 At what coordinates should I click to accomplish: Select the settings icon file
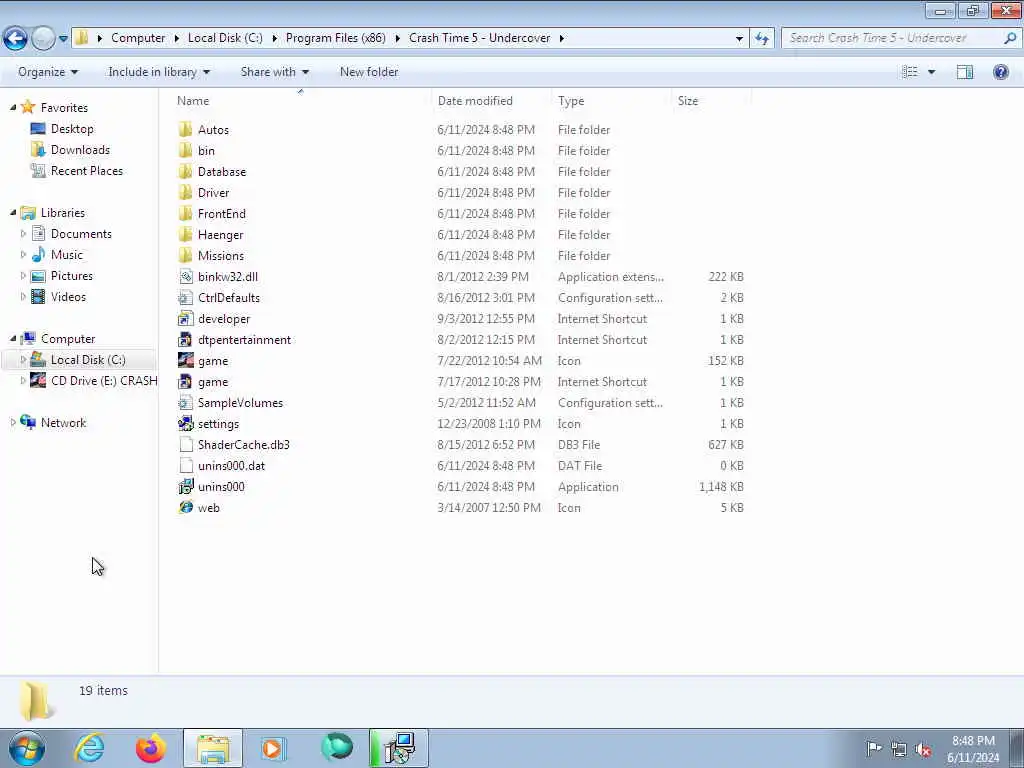[186, 423]
